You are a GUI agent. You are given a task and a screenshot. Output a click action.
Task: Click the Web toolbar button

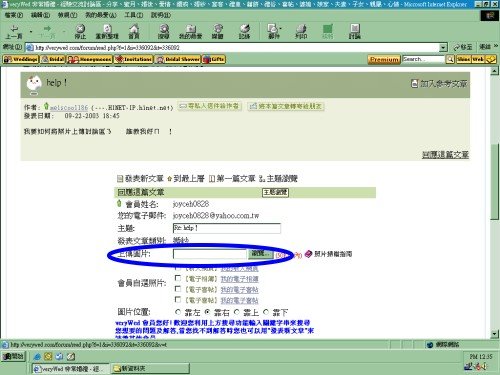(x=478, y=59)
